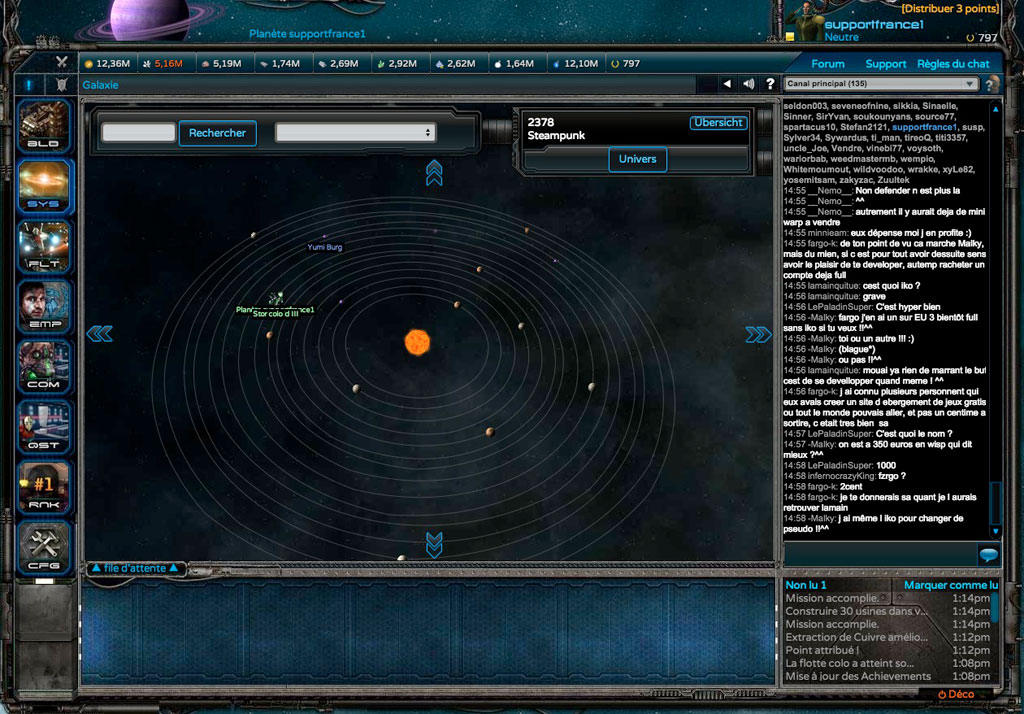Image resolution: width=1024 pixels, height=714 pixels.
Task: Open the EMP empire sidebar icon
Action: click(x=44, y=306)
